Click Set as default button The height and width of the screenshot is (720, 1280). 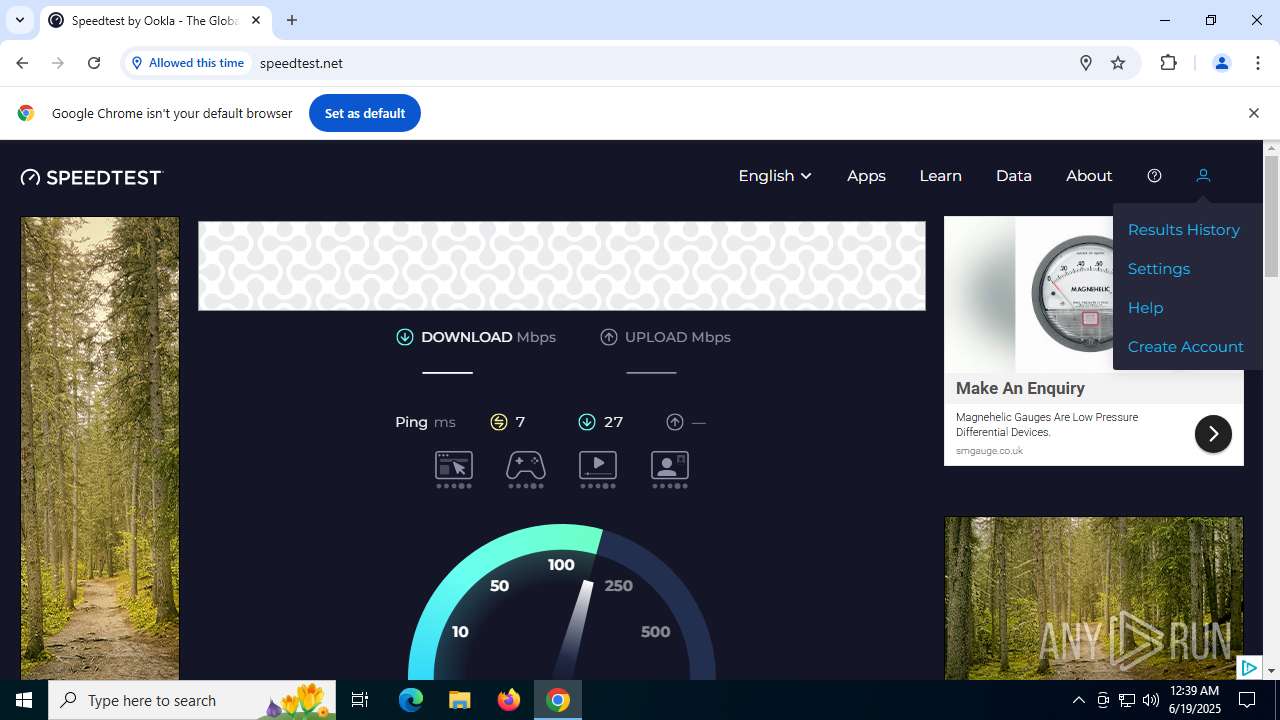[365, 113]
